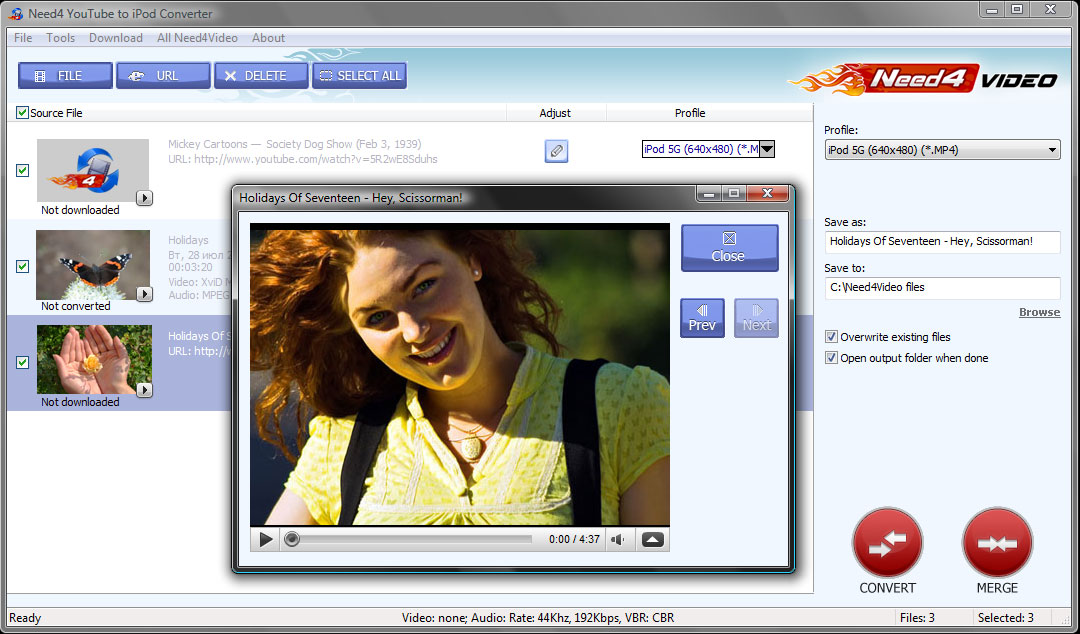Toggle the Source File header checkbox
This screenshot has width=1080, height=634.
coord(22,112)
